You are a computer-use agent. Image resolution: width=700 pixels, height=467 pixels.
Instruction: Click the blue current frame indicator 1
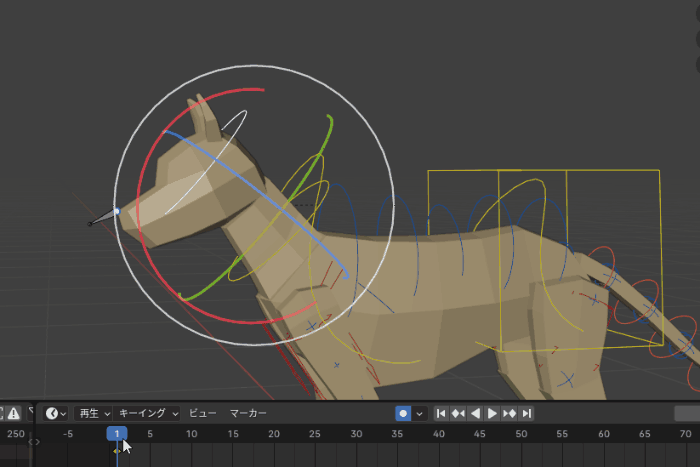(117, 434)
